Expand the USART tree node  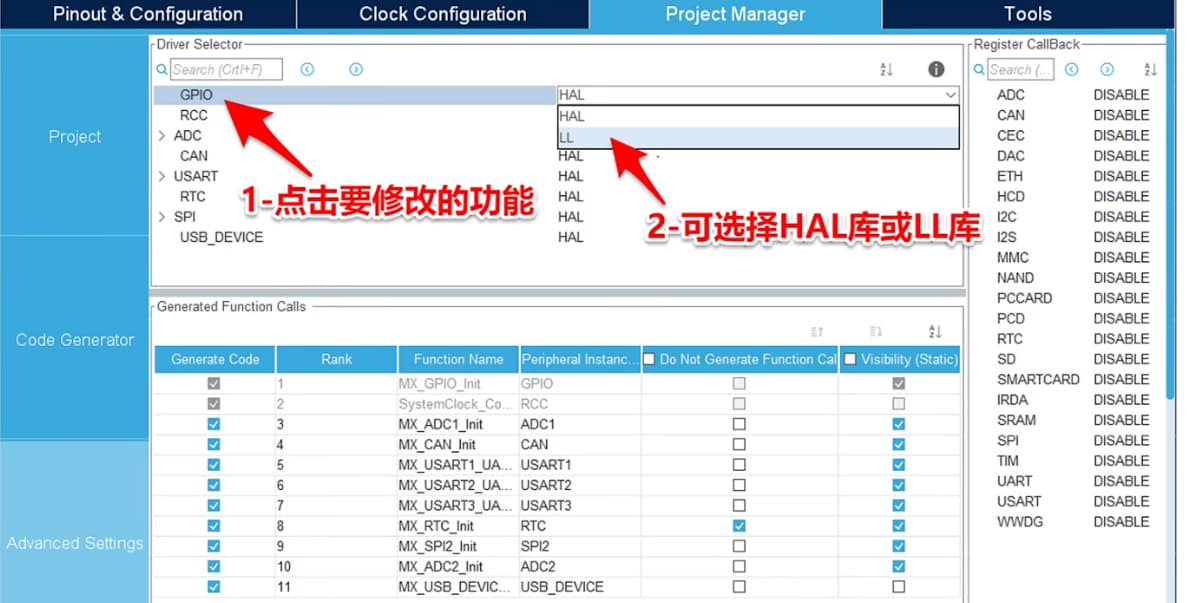162,176
